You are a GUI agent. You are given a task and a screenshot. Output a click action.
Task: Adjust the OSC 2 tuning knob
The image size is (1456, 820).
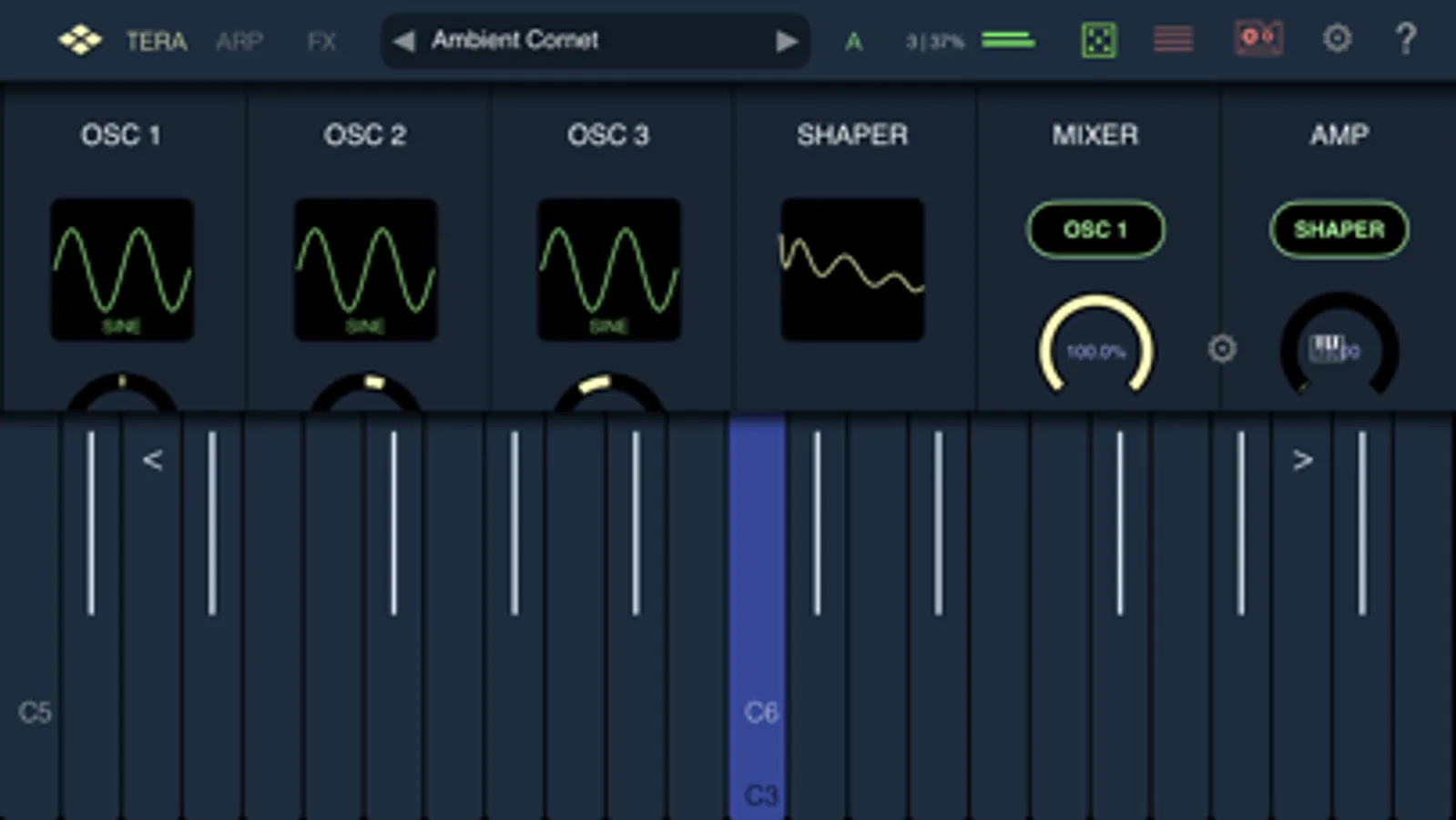(365, 392)
